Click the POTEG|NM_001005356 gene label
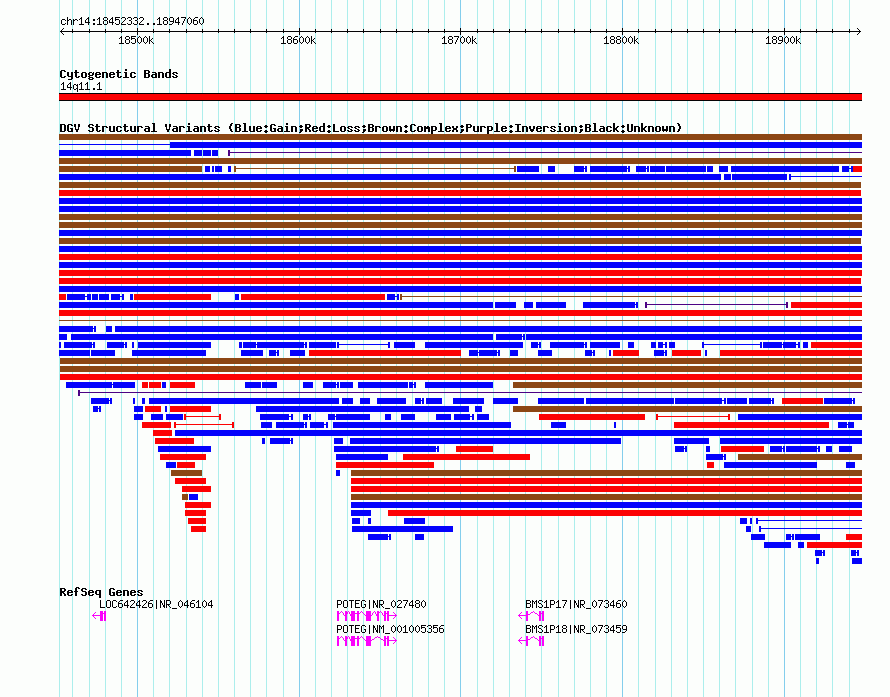Image resolution: width=890 pixels, height=697 pixels. [391, 629]
